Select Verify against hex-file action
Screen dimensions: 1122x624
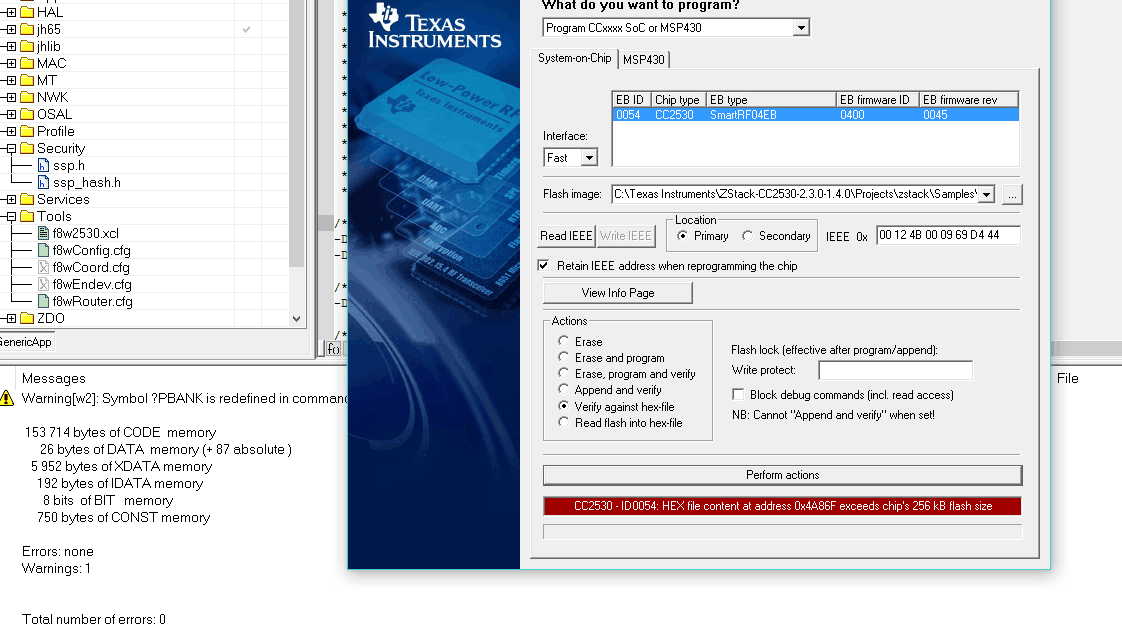tap(564, 406)
